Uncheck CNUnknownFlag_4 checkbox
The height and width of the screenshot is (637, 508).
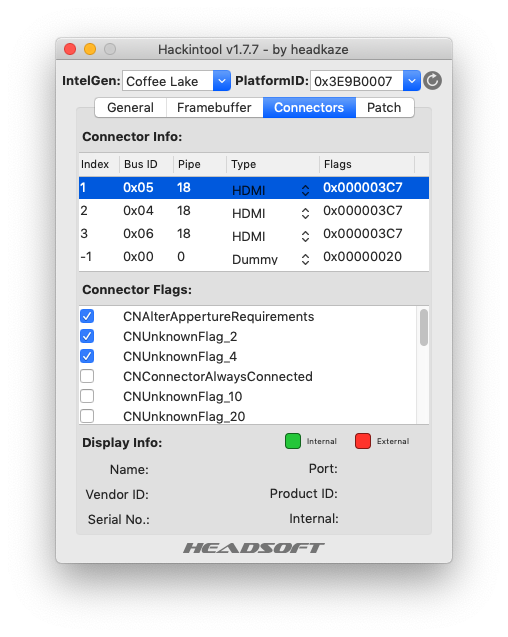pyautogui.click(x=87, y=356)
